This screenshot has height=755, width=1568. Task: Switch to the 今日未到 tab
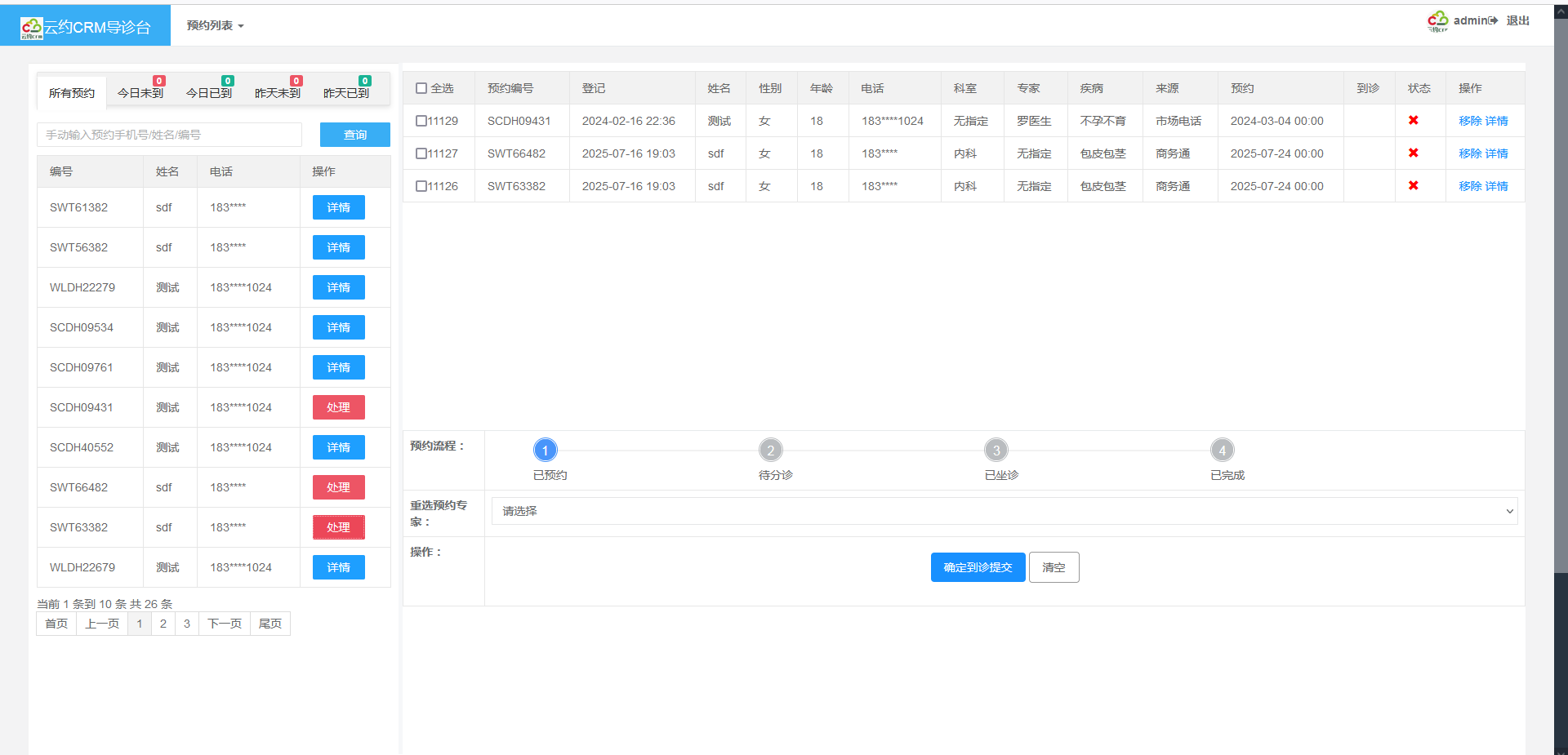coord(140,93)
